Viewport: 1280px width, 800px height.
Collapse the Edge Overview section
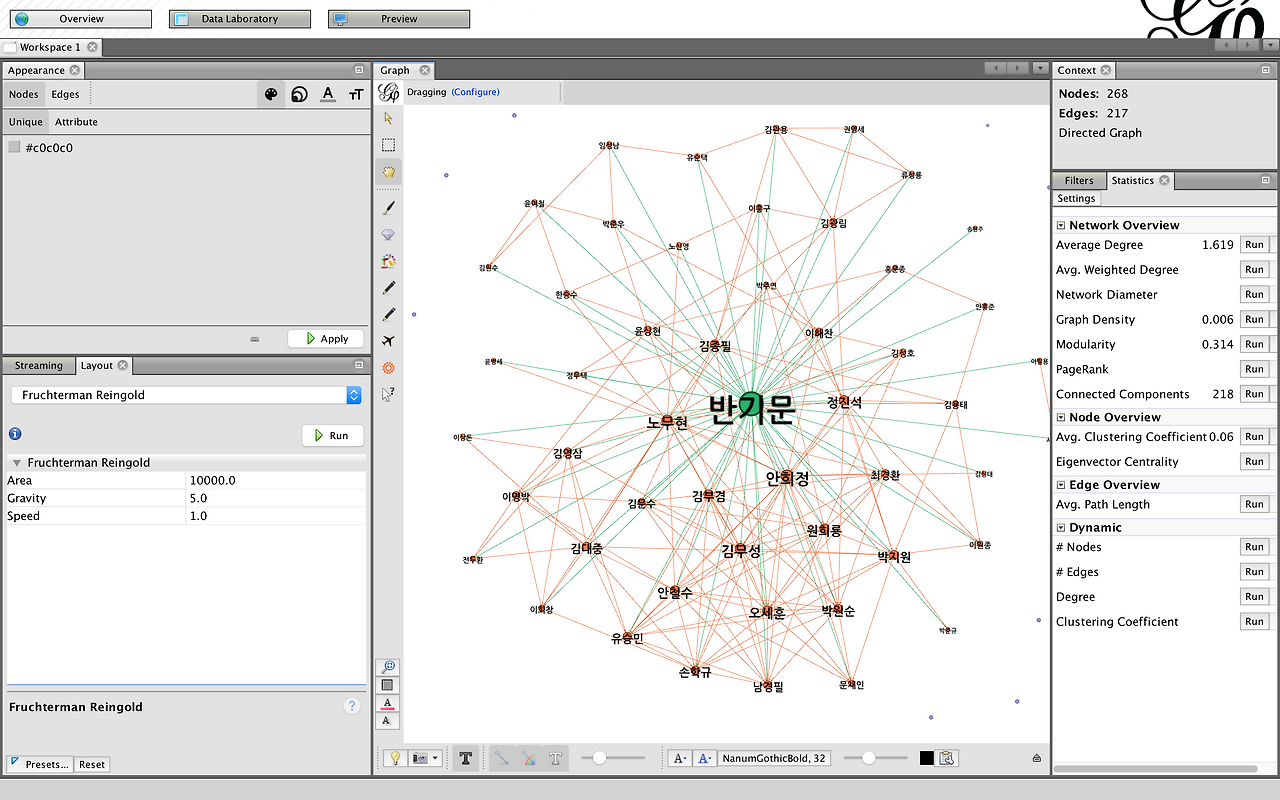click(1061, 485)
